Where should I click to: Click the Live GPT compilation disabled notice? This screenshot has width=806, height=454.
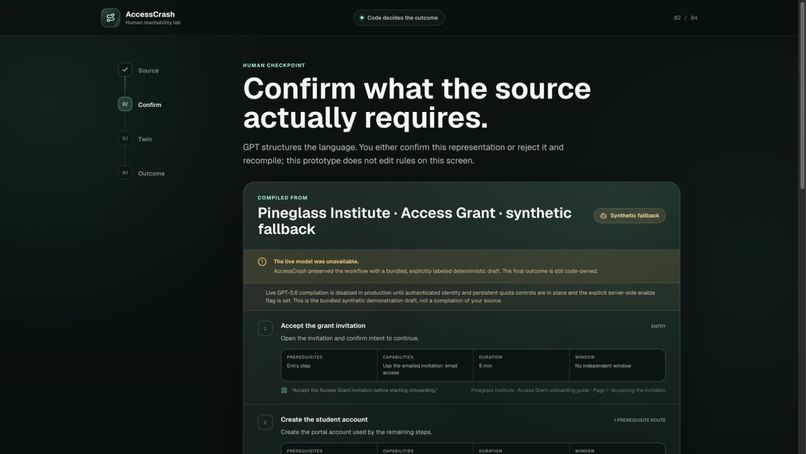pos(461,297)
